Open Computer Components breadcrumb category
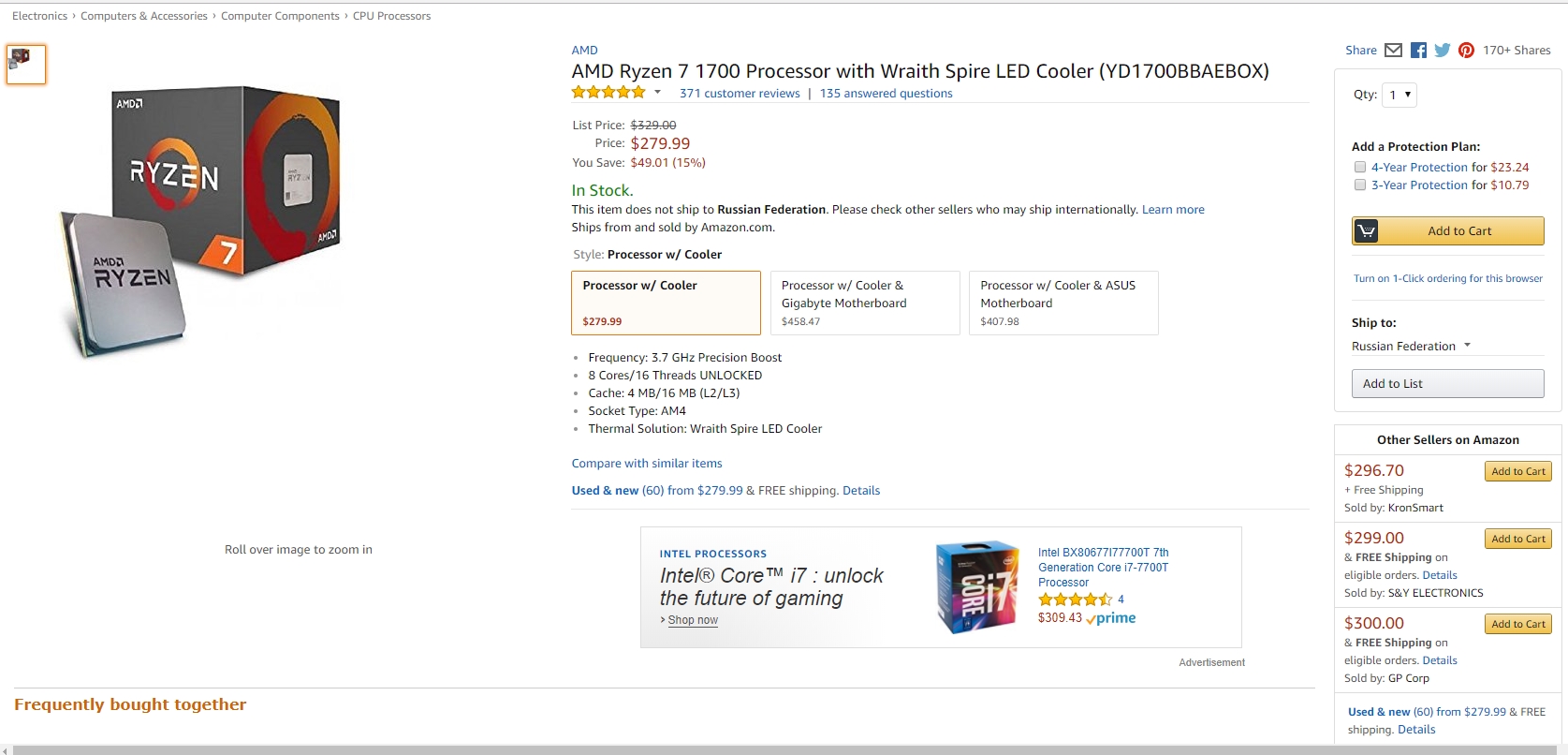Screen dimensions: 1568x755 pos(280,16)
